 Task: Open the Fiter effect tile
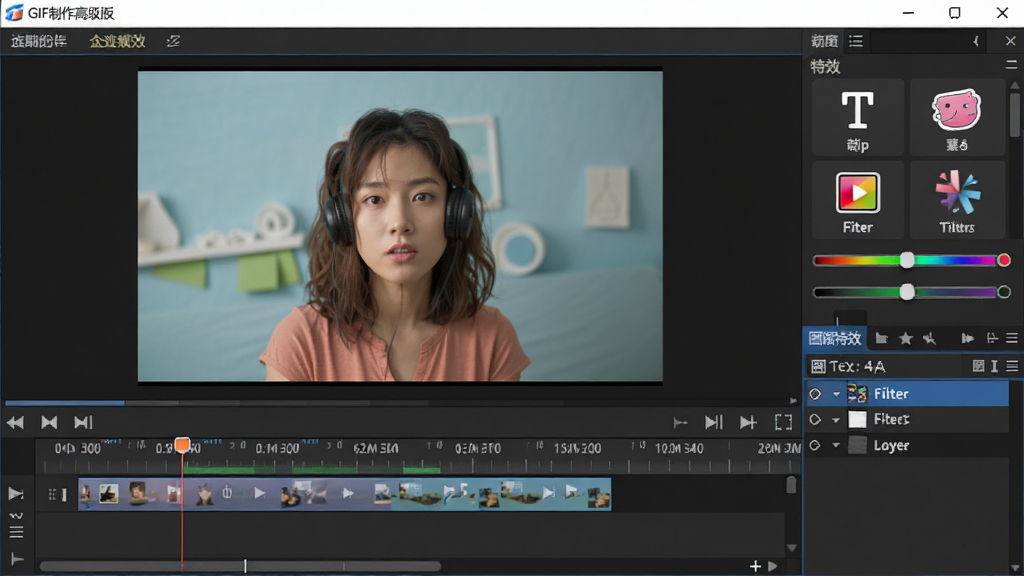(x=857, y=200)
